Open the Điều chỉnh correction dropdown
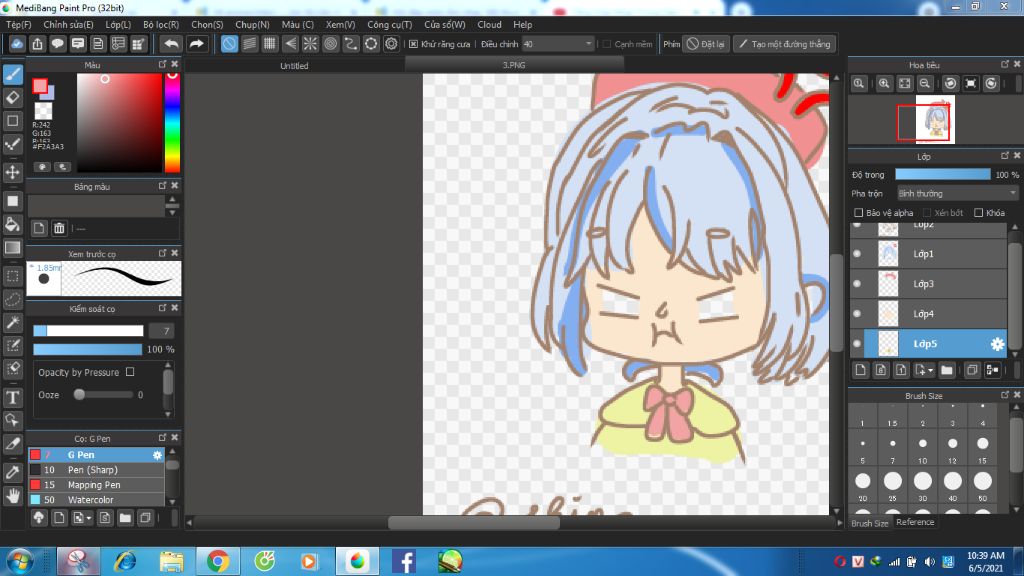The image size is (1024, 576). pos(558,44)
